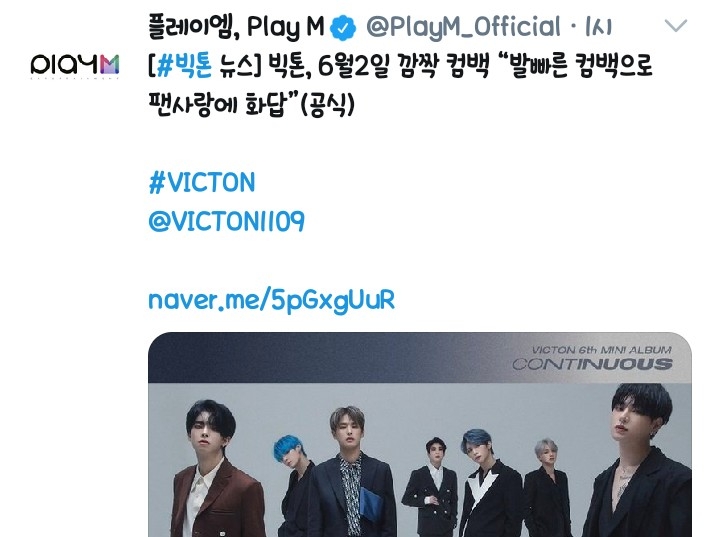Open the #빅톤 hashtag

tap(184, 66)
